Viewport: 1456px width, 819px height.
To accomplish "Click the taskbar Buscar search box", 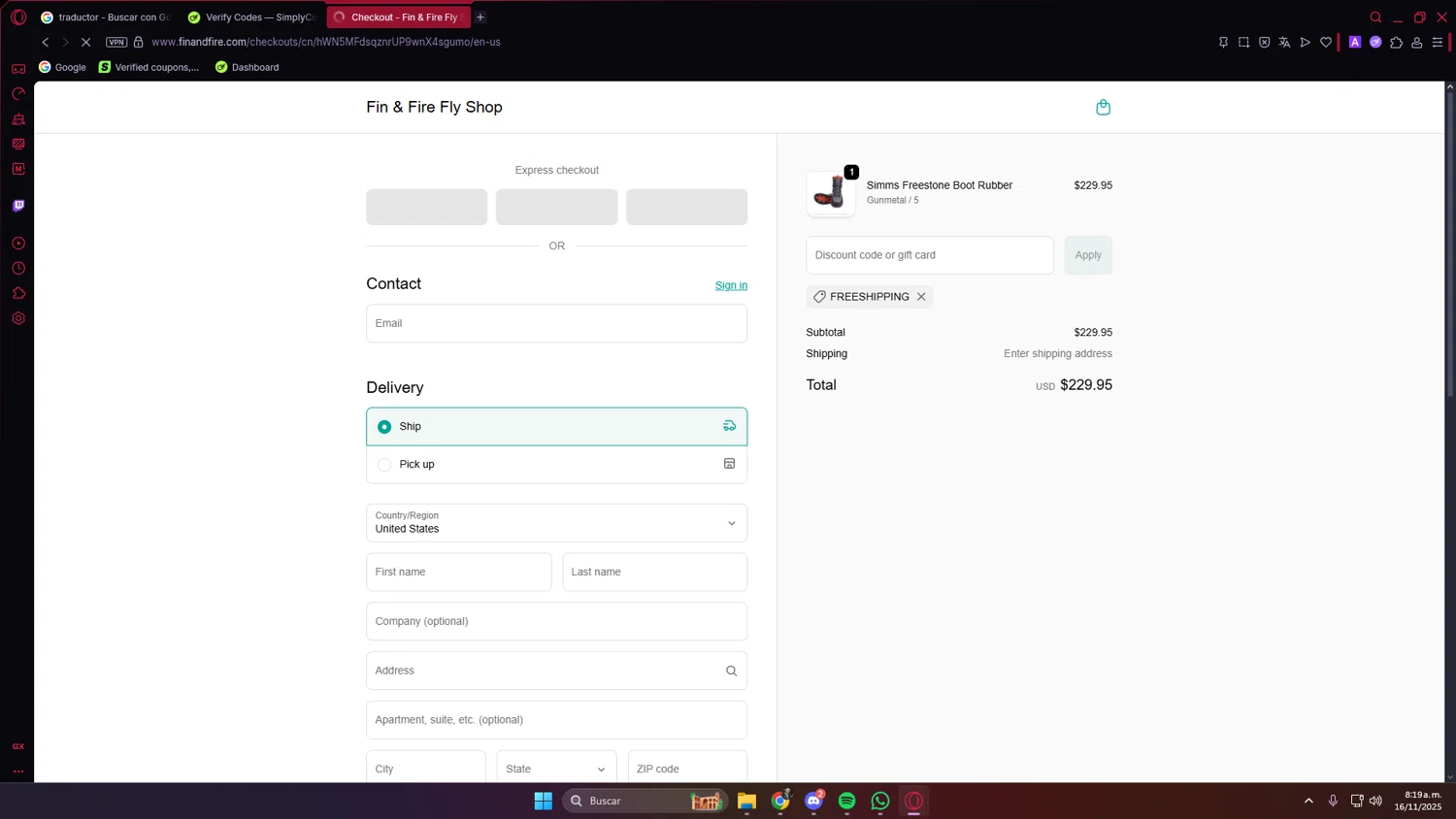I will [x=645, y=801].
